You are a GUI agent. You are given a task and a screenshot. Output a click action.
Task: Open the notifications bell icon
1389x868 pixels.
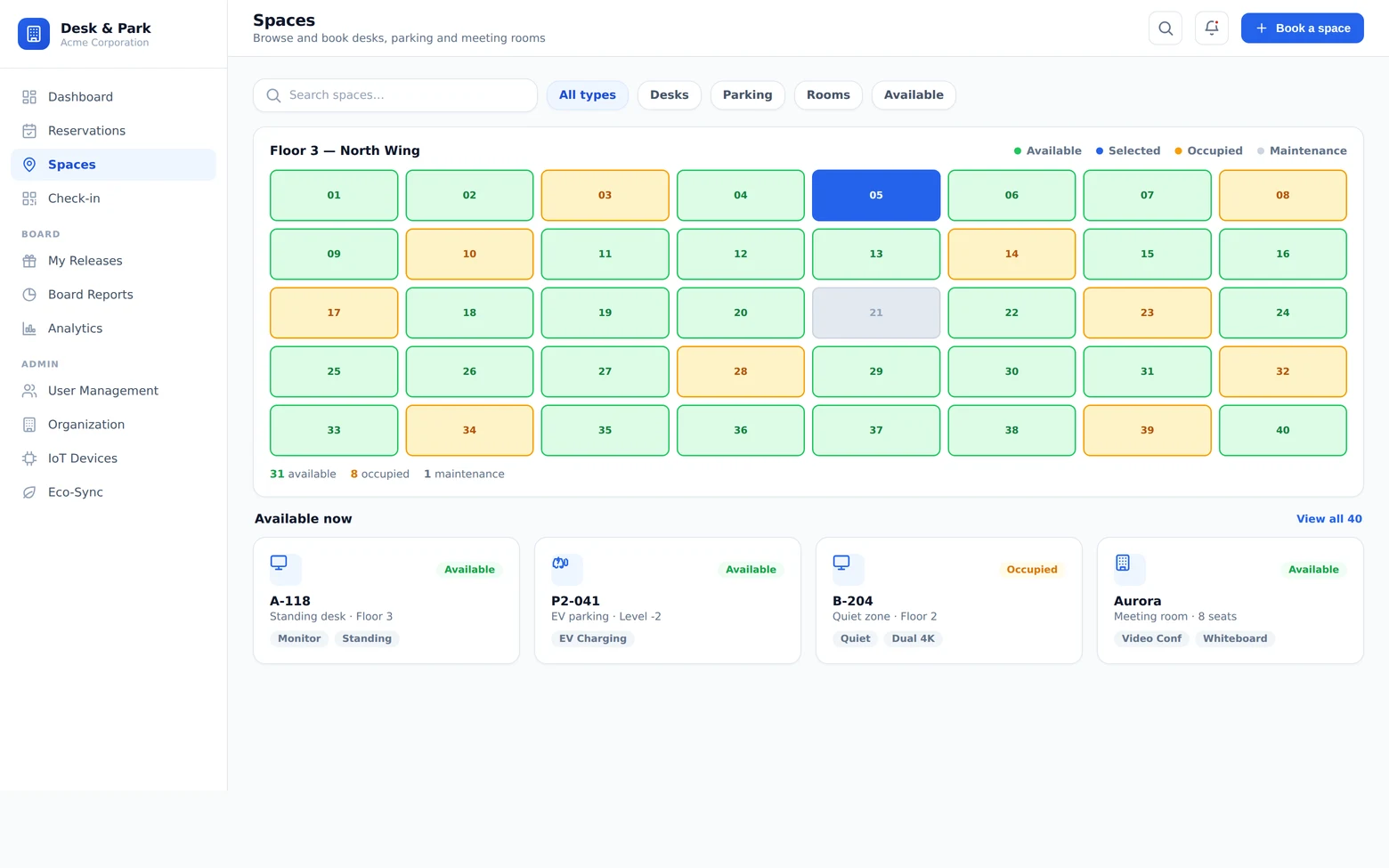(x=1211, y=28)
